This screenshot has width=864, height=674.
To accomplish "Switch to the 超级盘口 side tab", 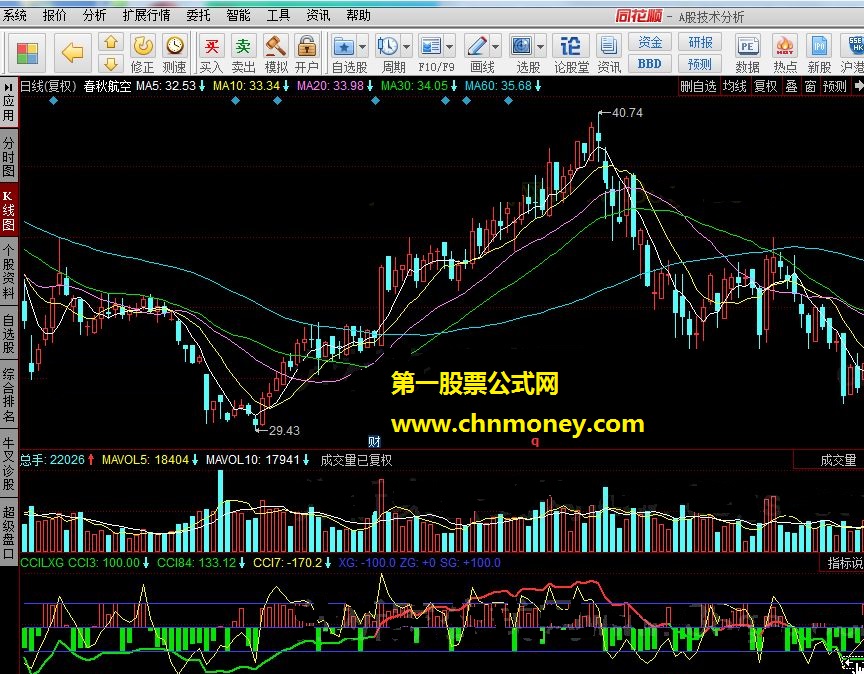I will coord(8,532).
